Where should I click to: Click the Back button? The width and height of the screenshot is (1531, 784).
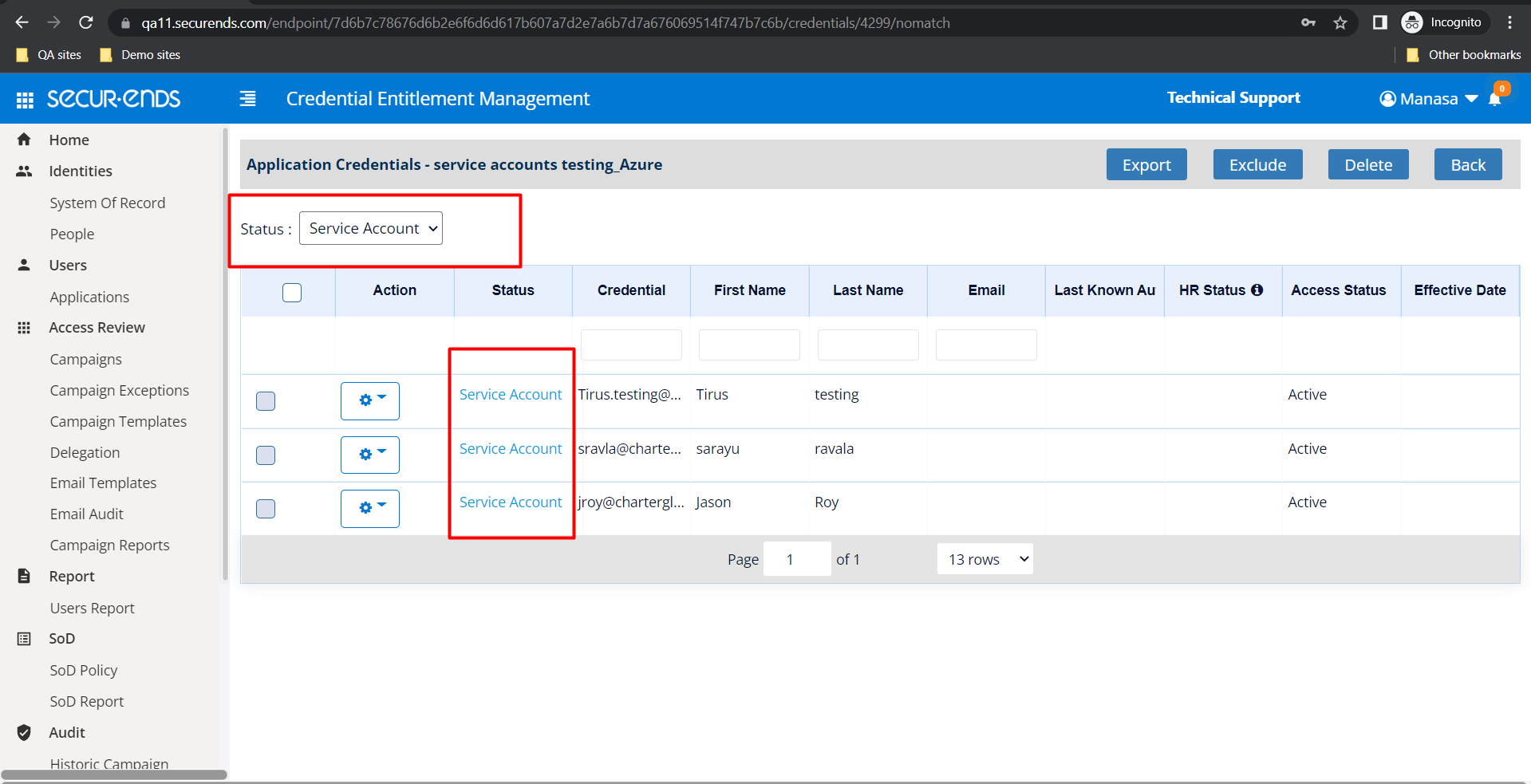point(1467,164)
